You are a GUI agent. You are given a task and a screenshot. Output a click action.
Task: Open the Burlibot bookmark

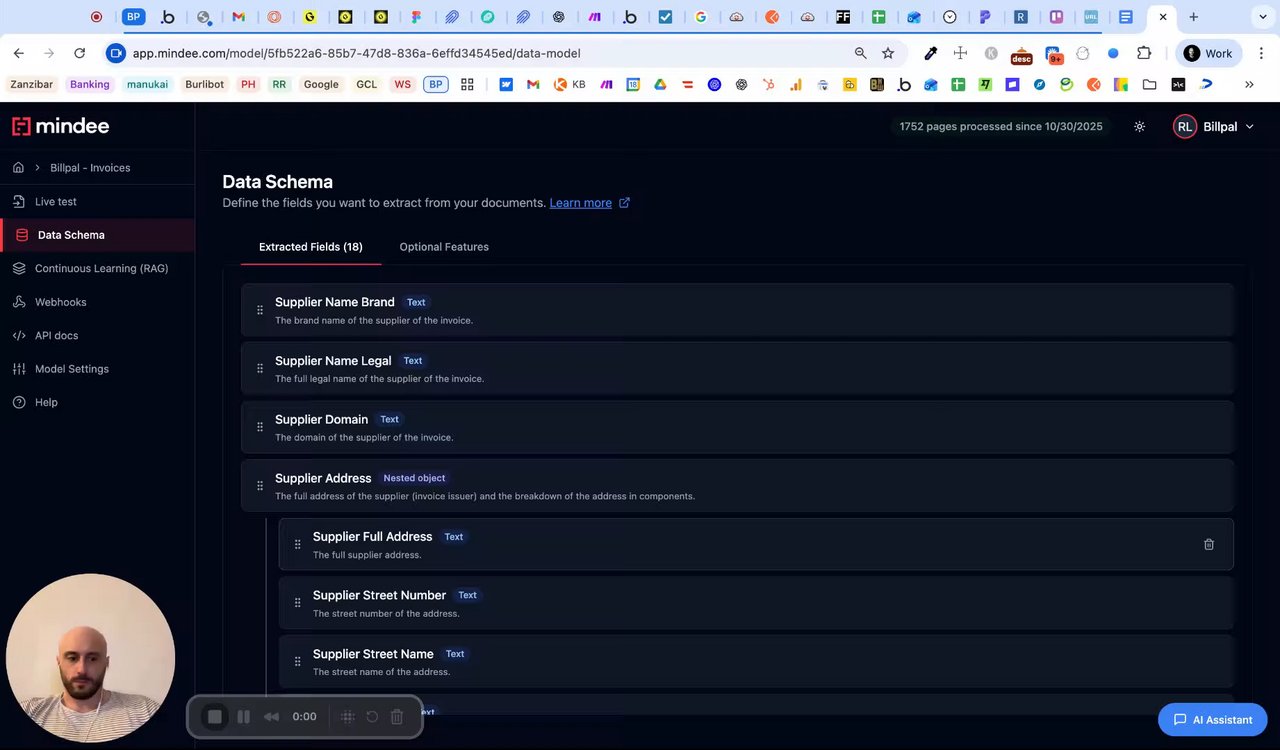pos(204,85)
